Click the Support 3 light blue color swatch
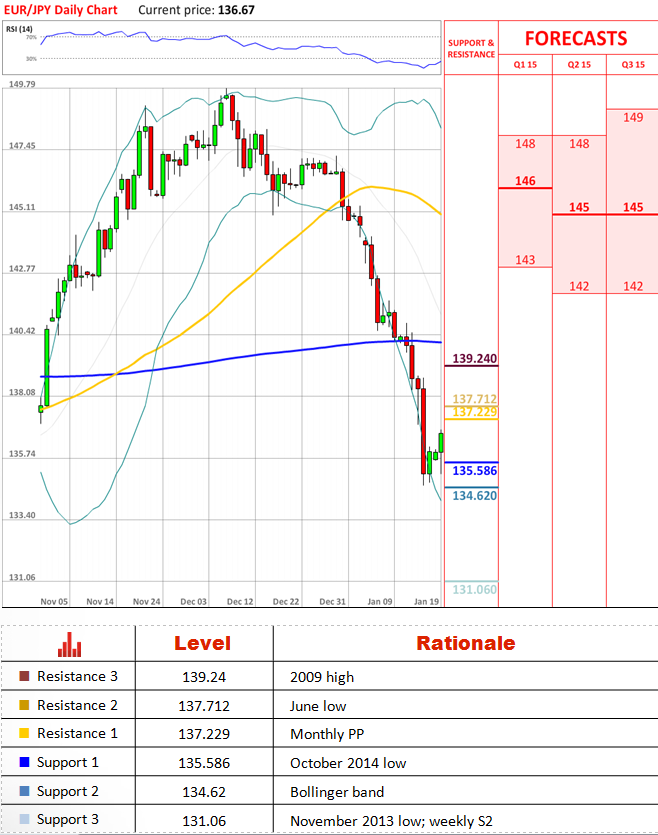The width and height of the screenshot is (658, 835). (x=24, y=819)
